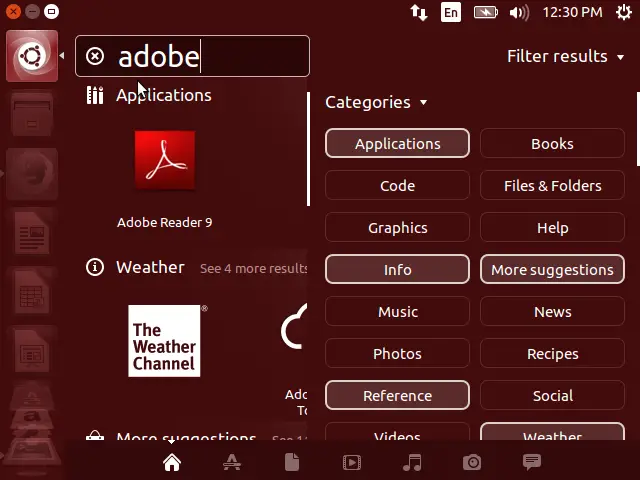Switch to Photos lens camera icon

click(472, 463)
